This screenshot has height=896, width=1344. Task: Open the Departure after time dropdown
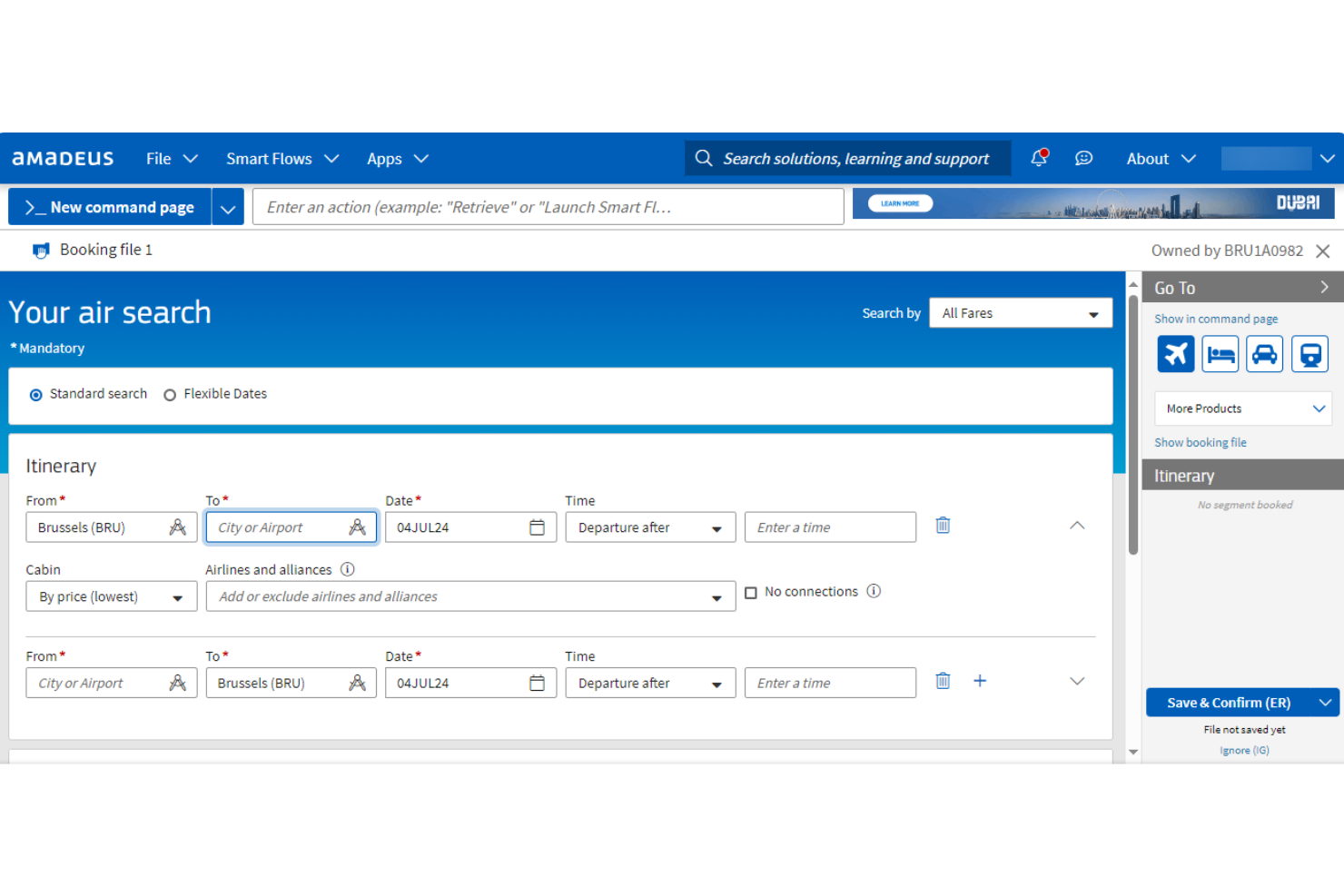click(x=650, y=527)
